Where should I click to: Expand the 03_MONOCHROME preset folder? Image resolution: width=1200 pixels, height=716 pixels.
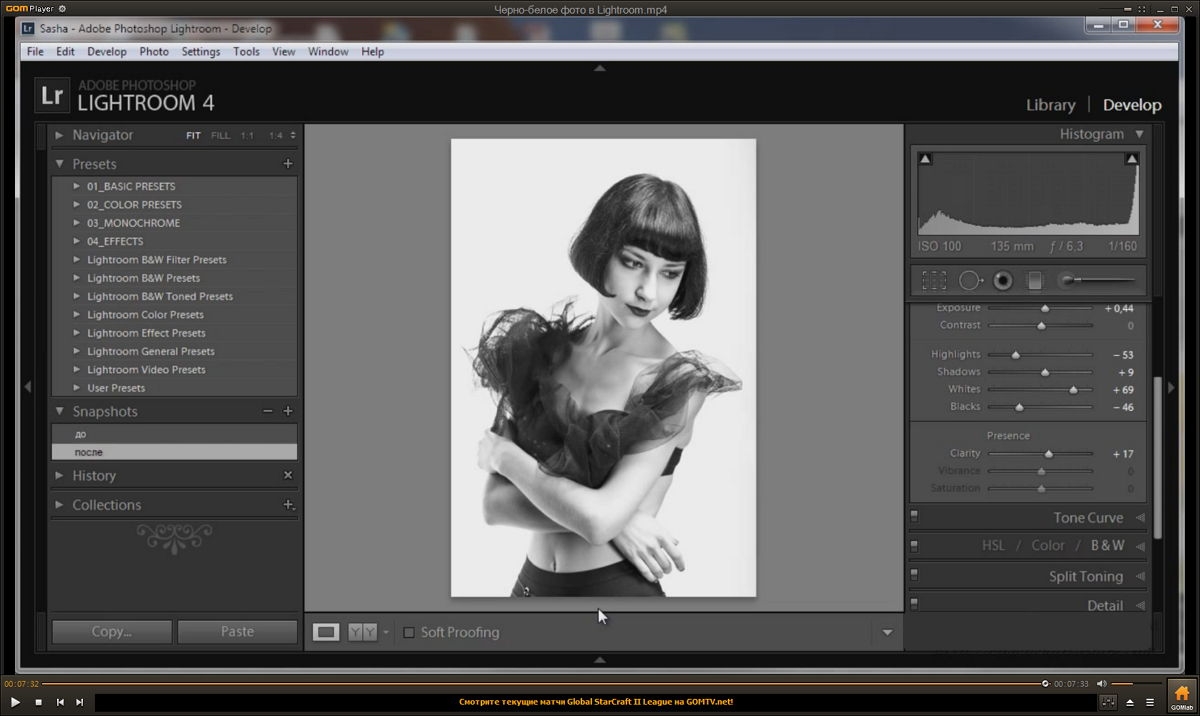[77, 223]
